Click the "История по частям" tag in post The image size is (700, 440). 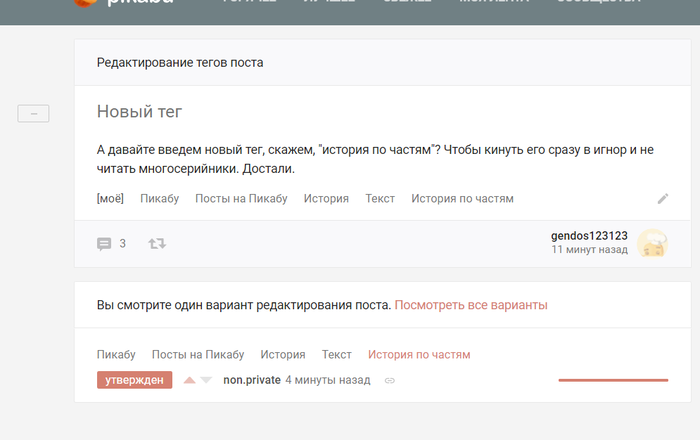pyautogui.click(x=462, y=199)
